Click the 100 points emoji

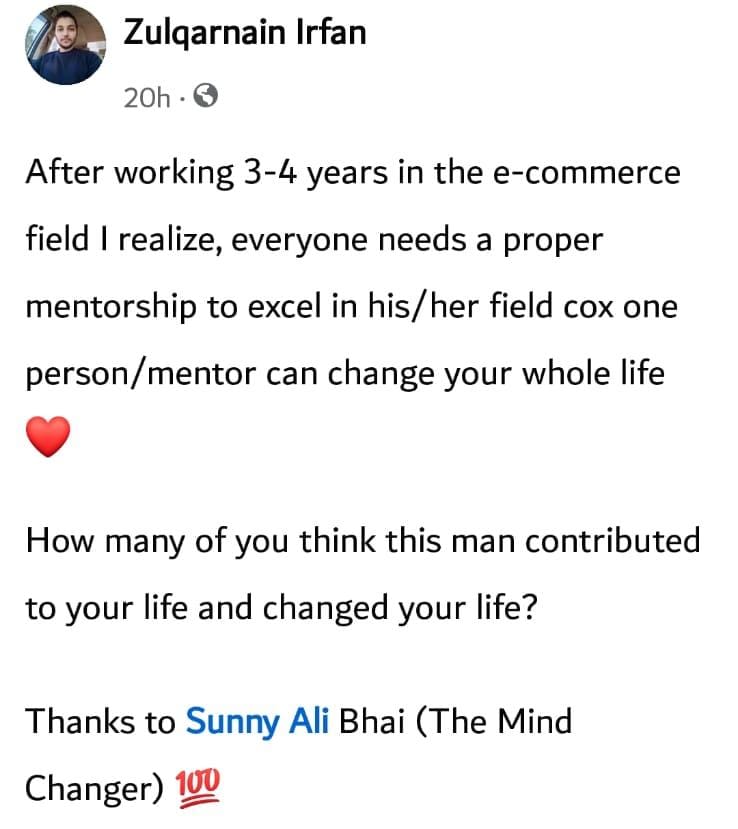tap(198, 791)
